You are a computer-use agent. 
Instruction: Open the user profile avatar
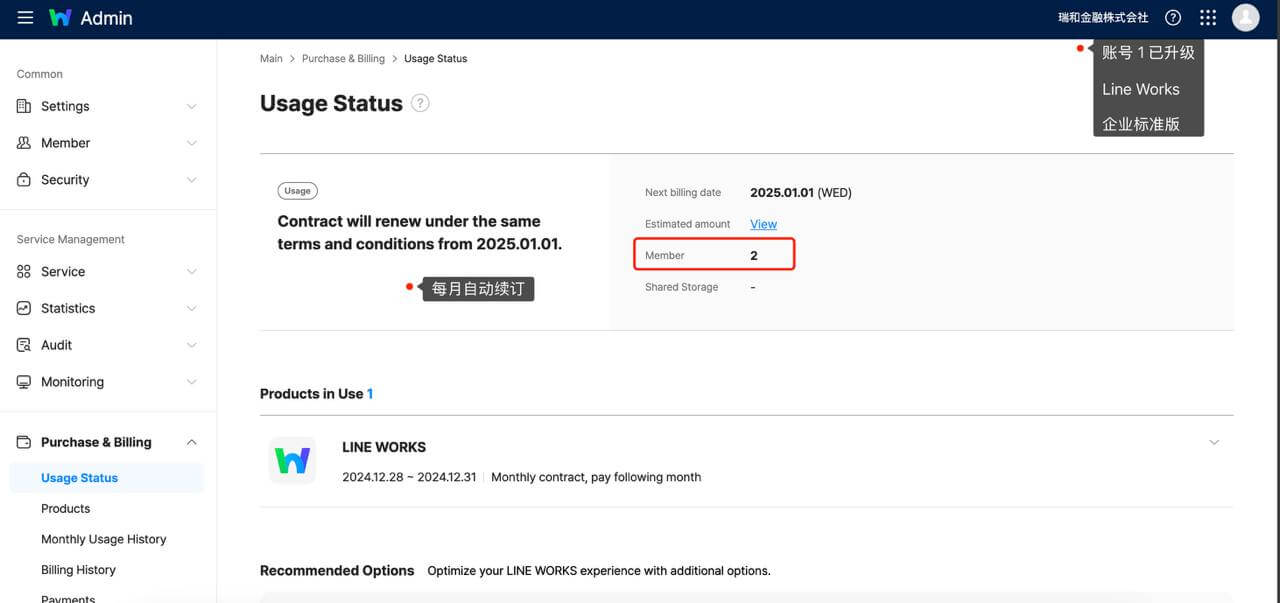[1245, 18]
